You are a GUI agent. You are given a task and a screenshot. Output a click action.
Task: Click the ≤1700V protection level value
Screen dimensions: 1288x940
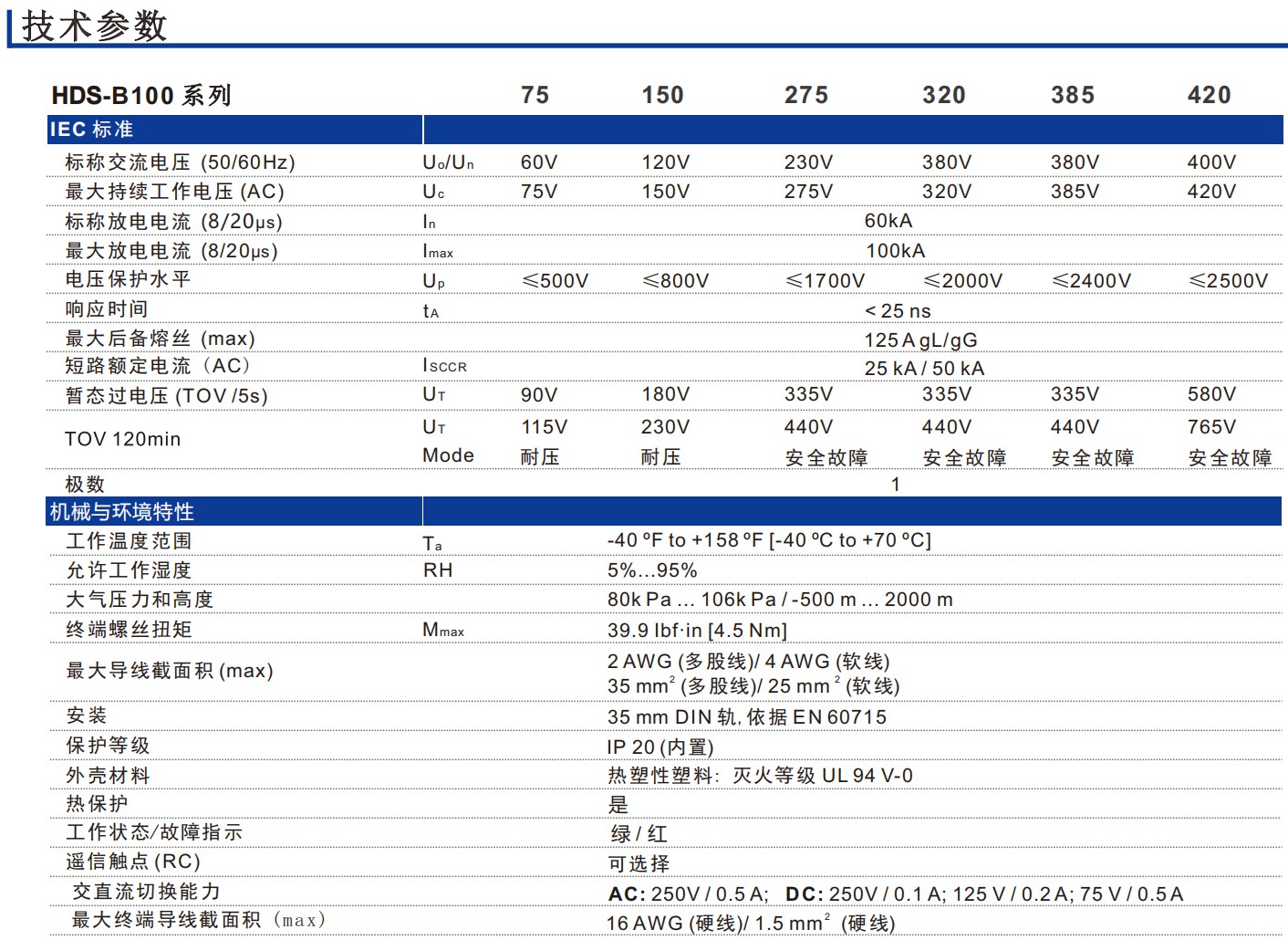coord(826,280)
